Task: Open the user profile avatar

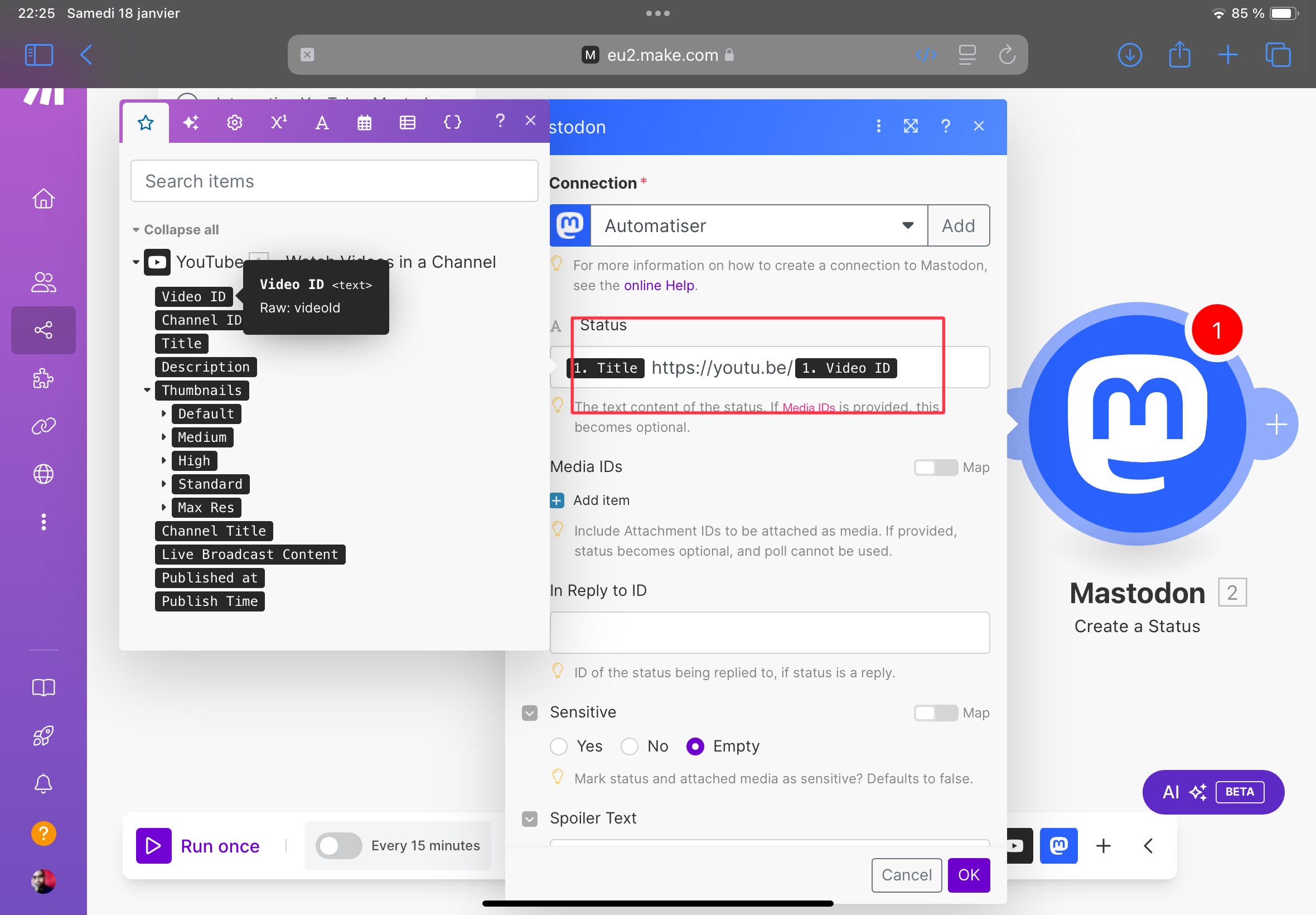Action: coord(43,881)
